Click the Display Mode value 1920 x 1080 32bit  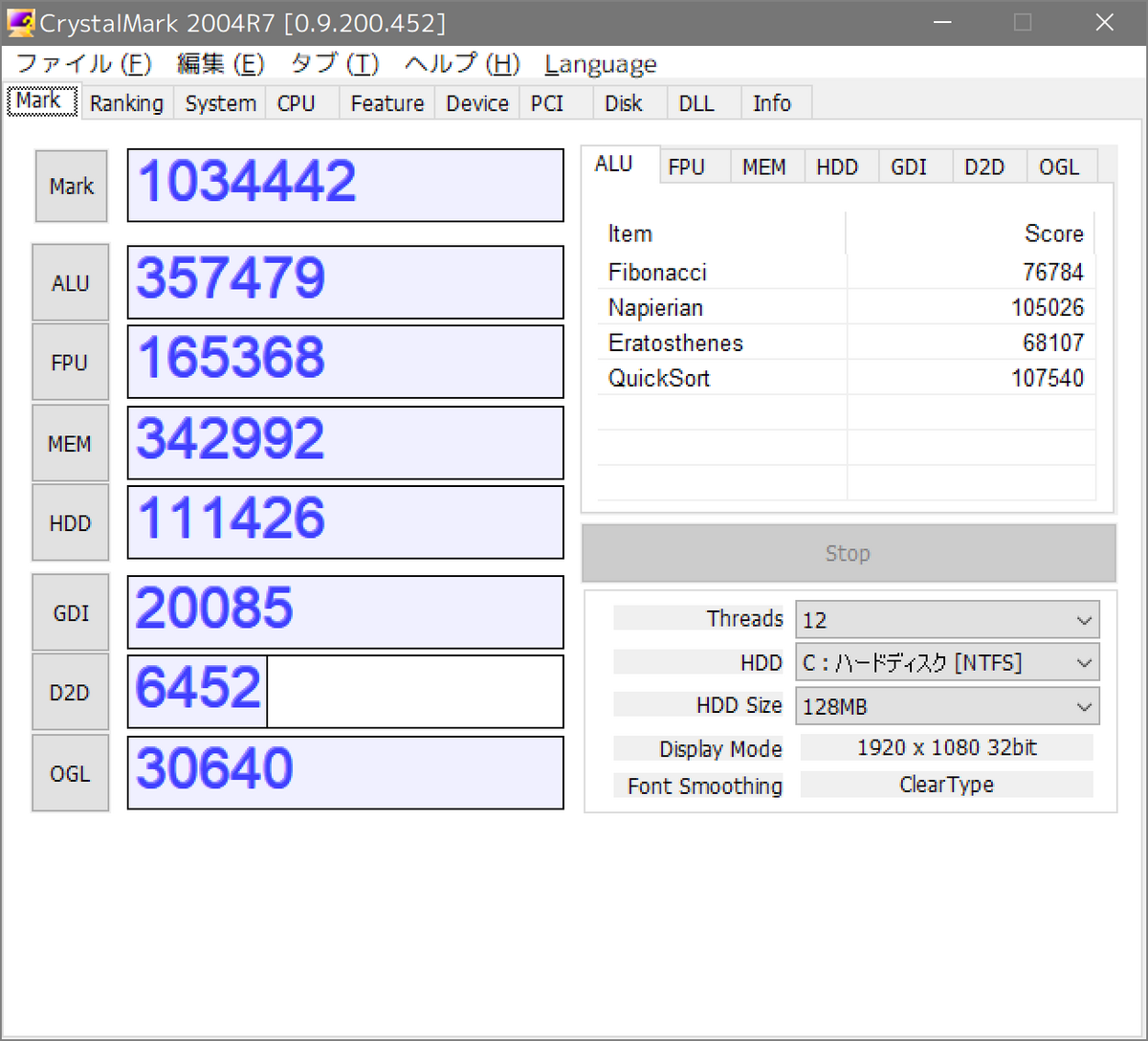click(946, 748)
